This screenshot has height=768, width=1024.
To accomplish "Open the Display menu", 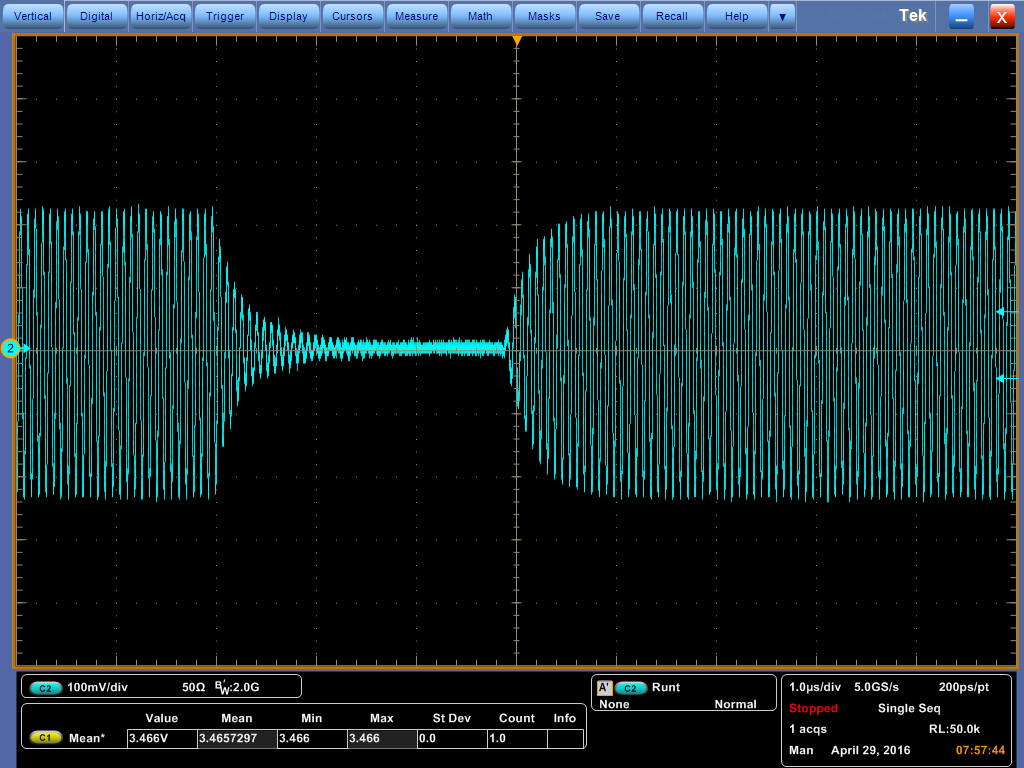I will coord(288,16).
